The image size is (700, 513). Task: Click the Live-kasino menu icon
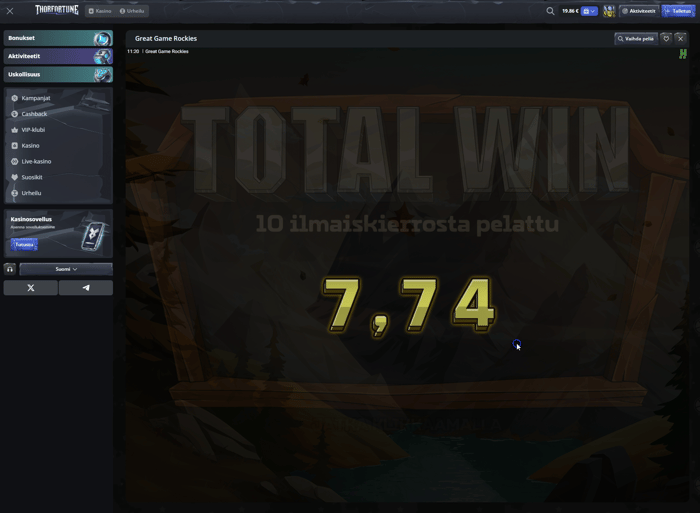pos(14,162)
